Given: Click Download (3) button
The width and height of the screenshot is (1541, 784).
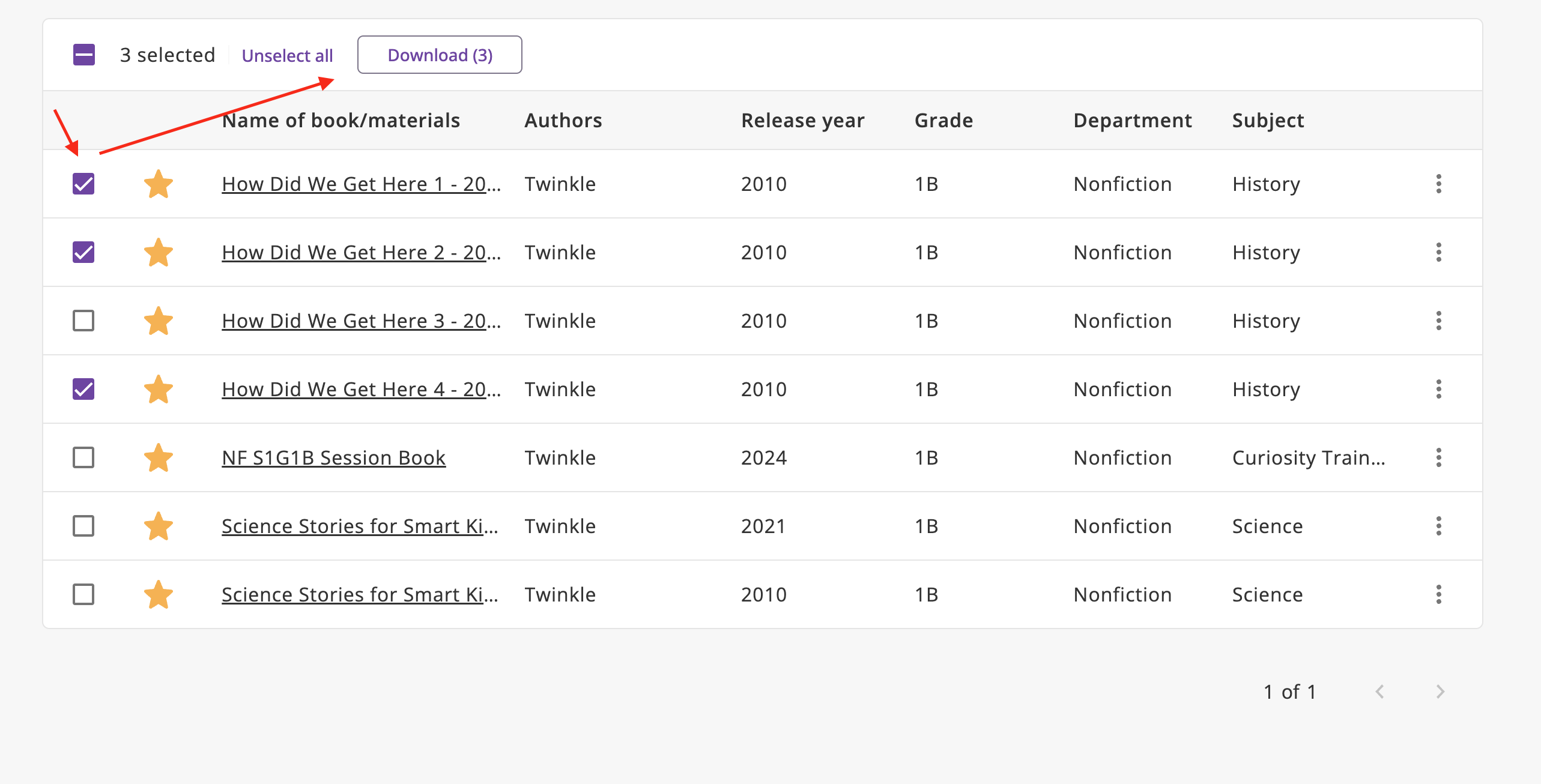Looking at the screenshot, I should 440,55.
